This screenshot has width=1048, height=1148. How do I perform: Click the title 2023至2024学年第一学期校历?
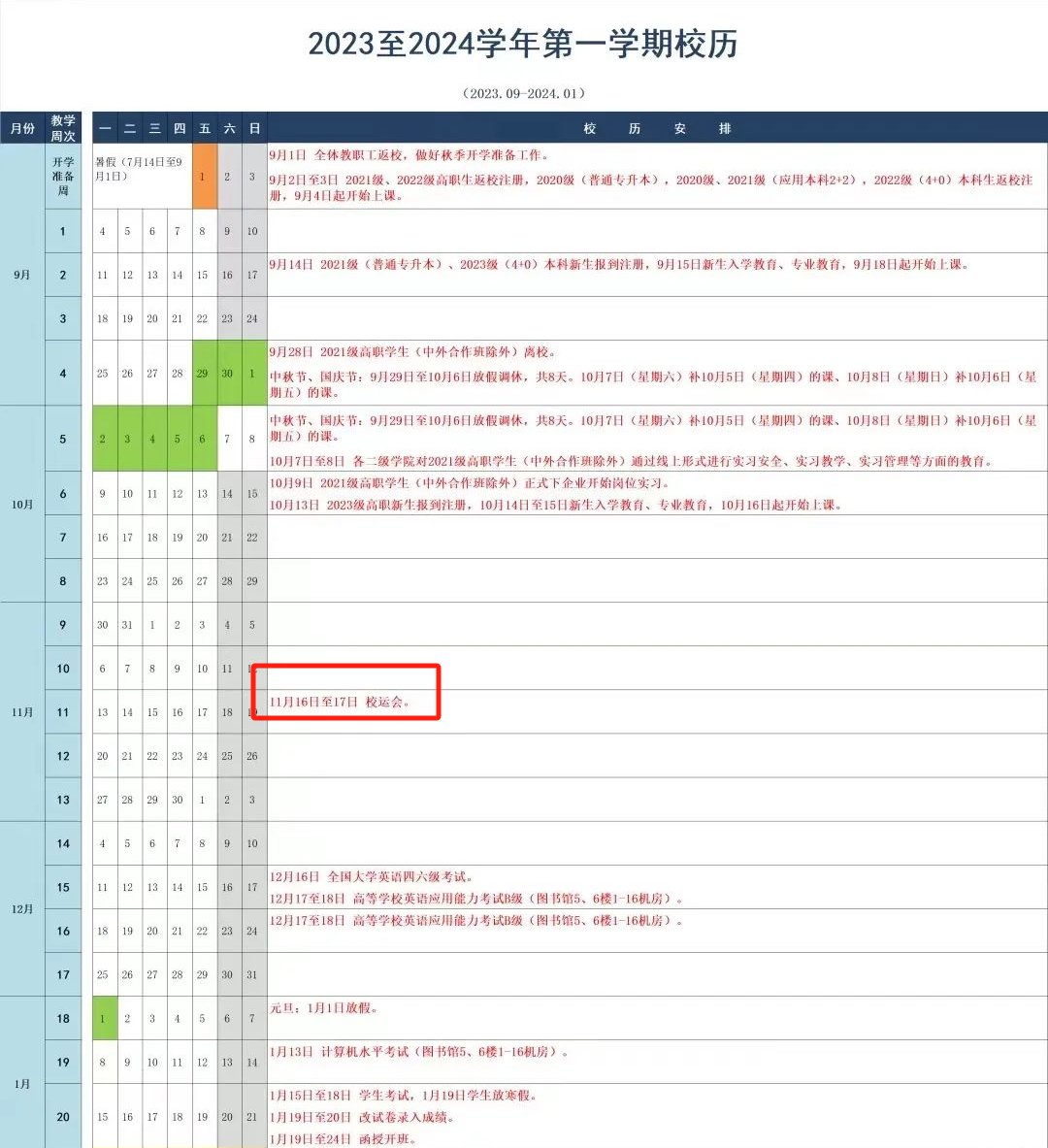[523, 44]
